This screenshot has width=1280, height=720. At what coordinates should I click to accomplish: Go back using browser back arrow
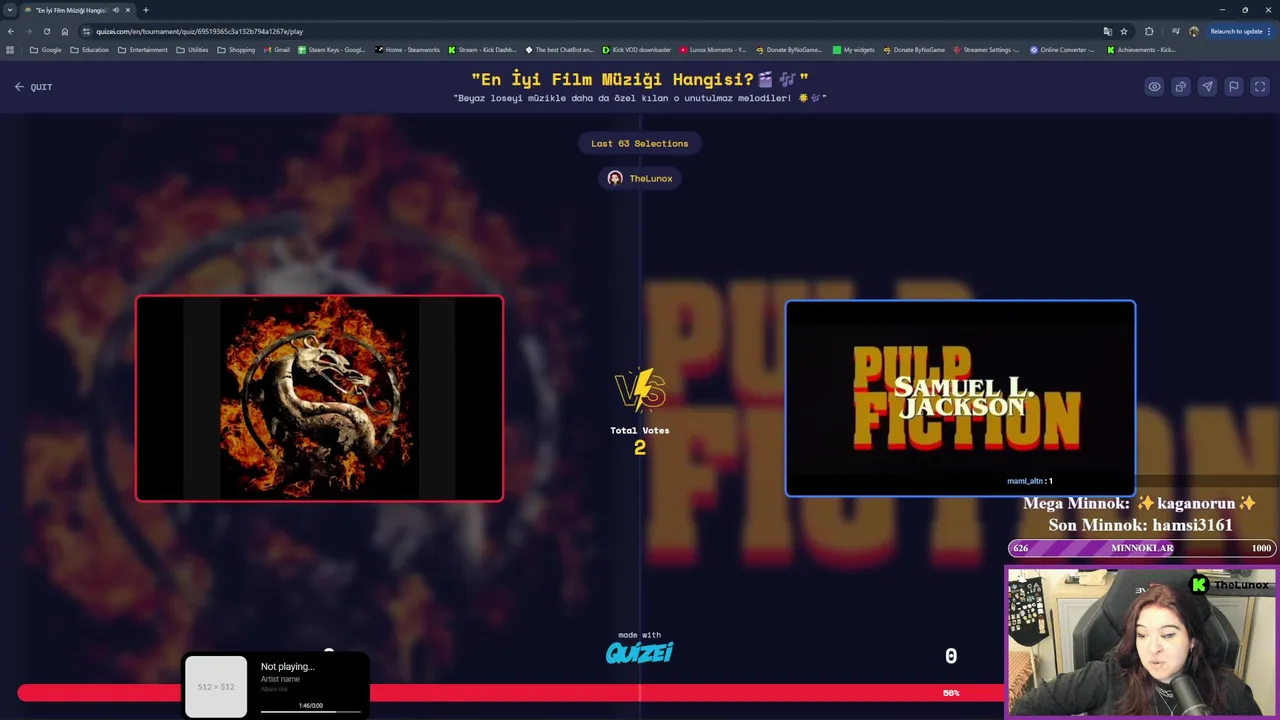[x=11, y=31]
